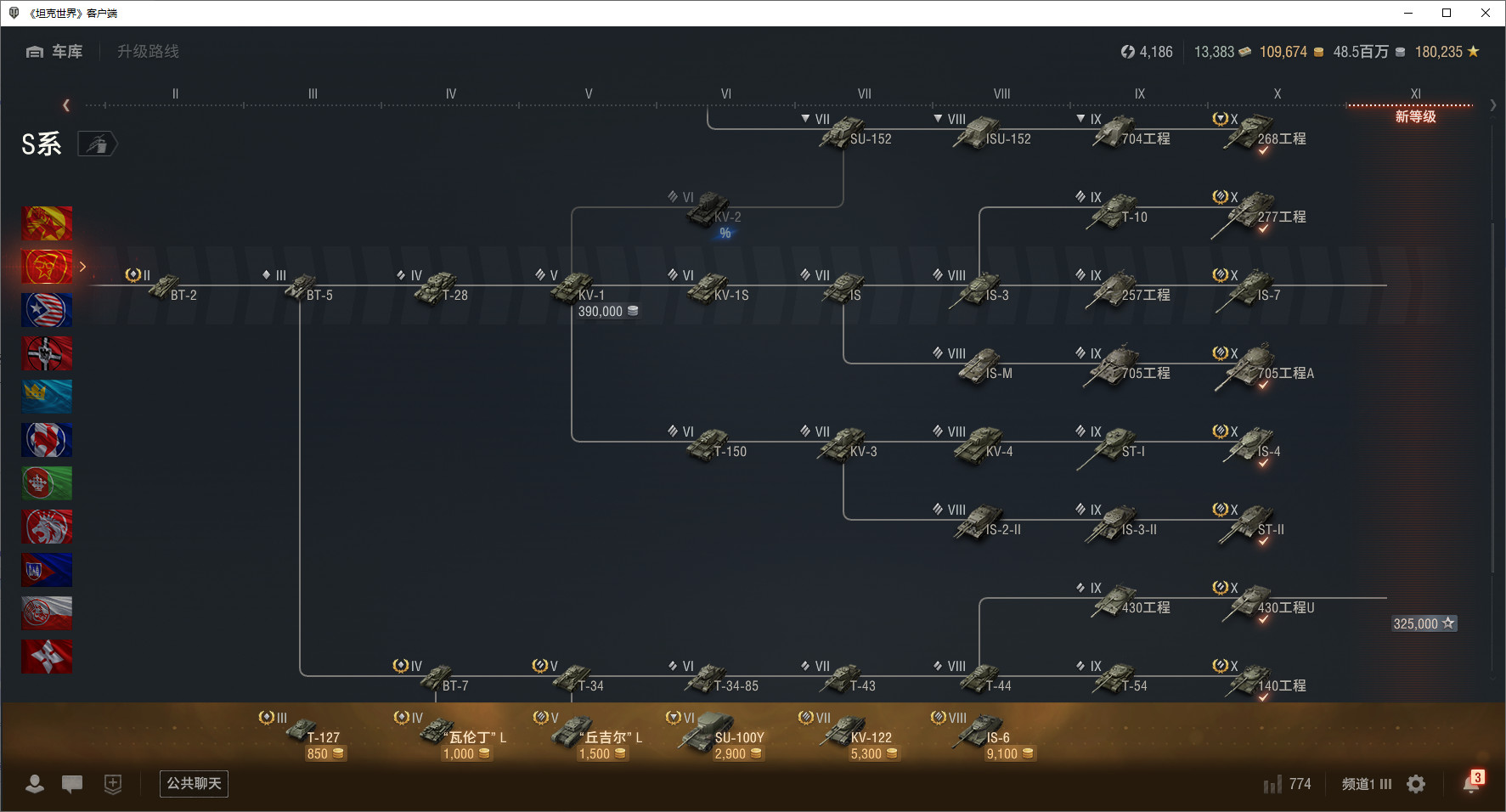
Task: Open 公共聊天 public chat
Action: coord(194,783)
